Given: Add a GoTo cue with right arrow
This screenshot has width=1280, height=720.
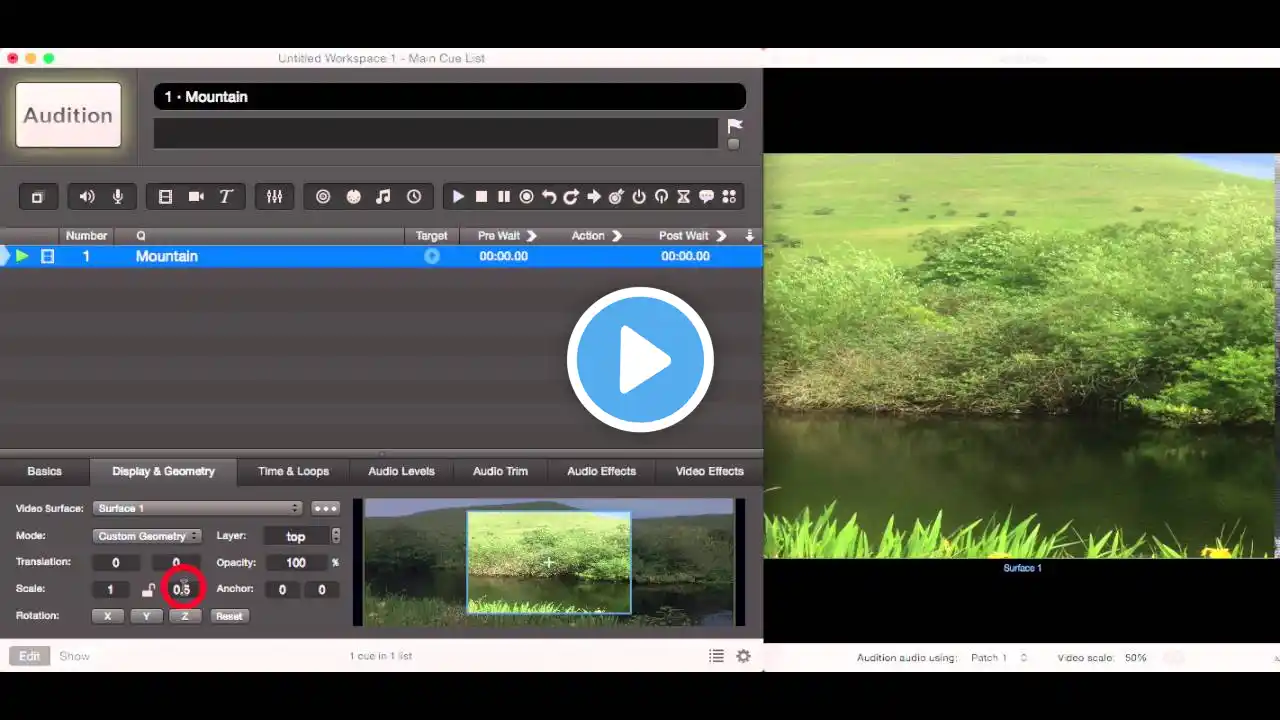Looking at the screenshot, I should click(594, 197).
